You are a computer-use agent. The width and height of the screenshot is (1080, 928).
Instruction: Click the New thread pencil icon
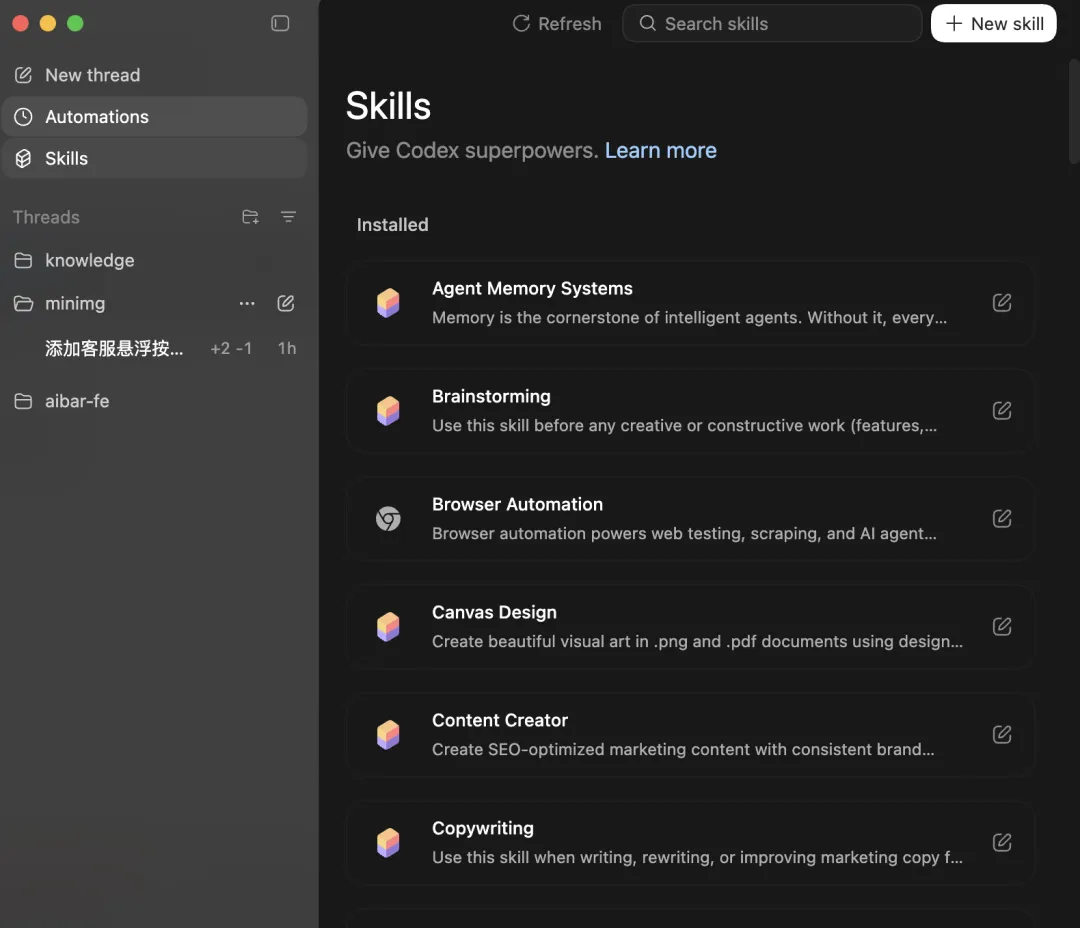[x=23, y=75]
